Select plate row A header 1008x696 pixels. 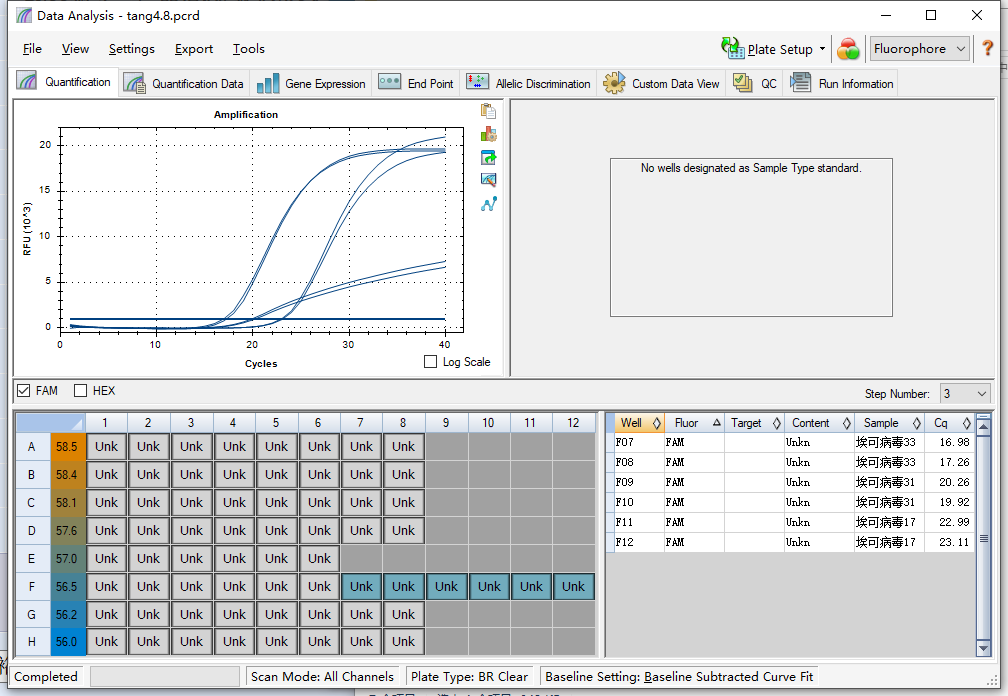(x=32, y=447)
